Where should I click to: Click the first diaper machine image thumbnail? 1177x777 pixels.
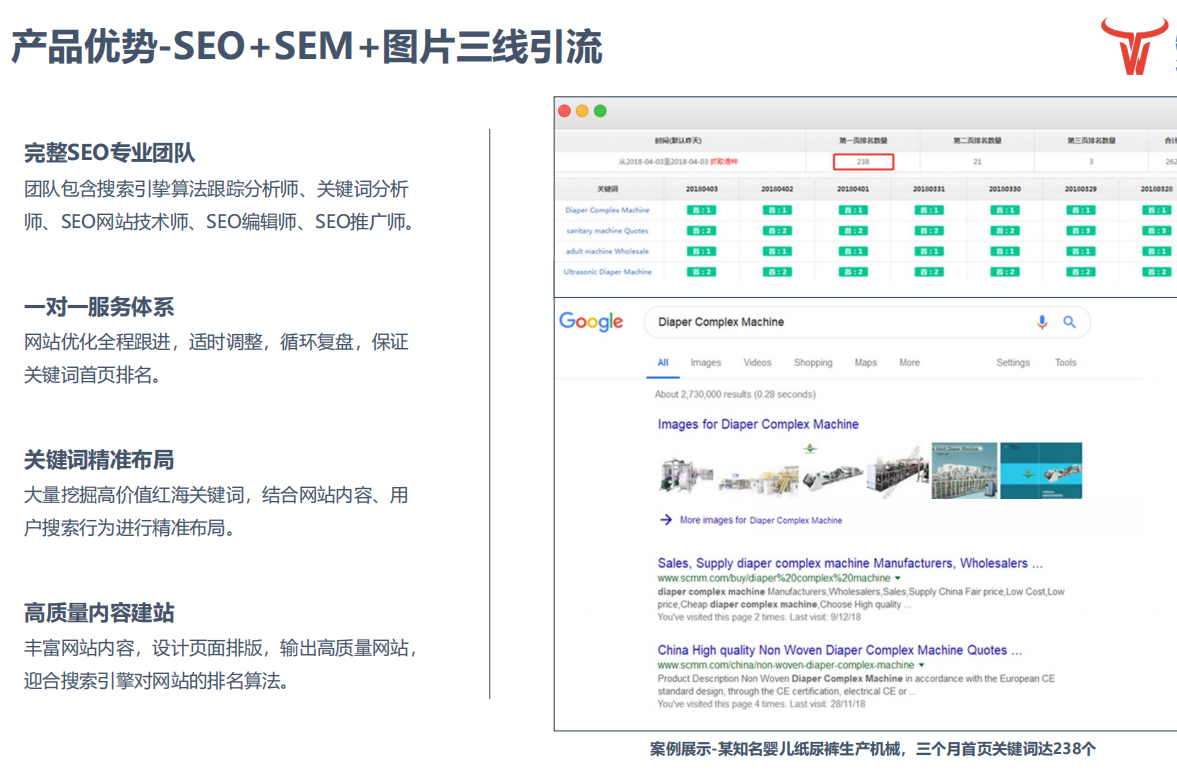tap(686, 471)
